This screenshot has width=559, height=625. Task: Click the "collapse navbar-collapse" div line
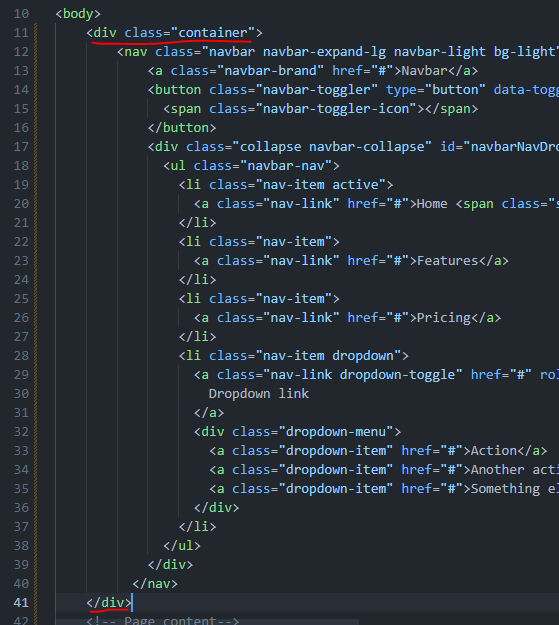coord(353,147)
